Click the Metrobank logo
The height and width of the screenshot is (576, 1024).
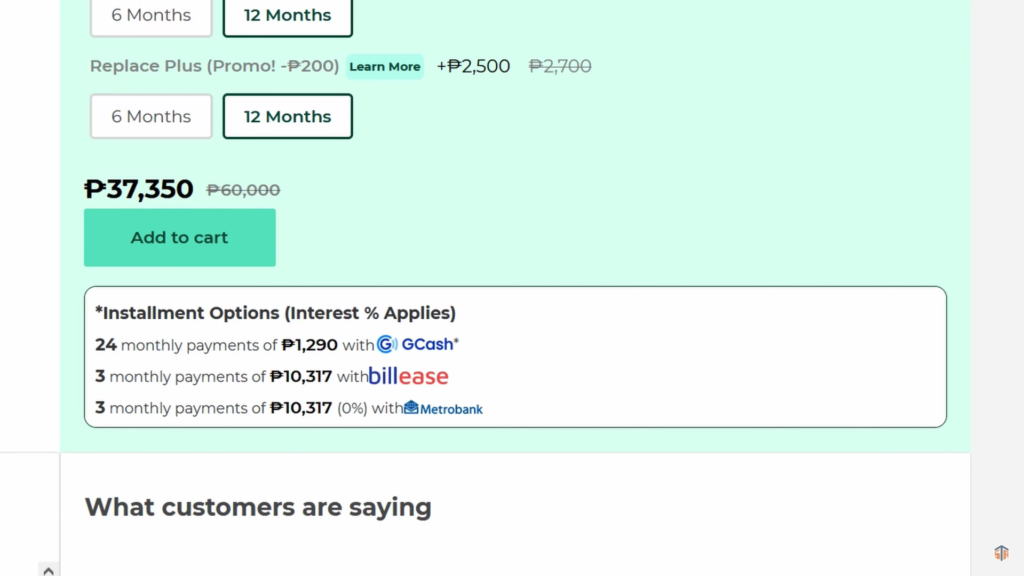443,408
